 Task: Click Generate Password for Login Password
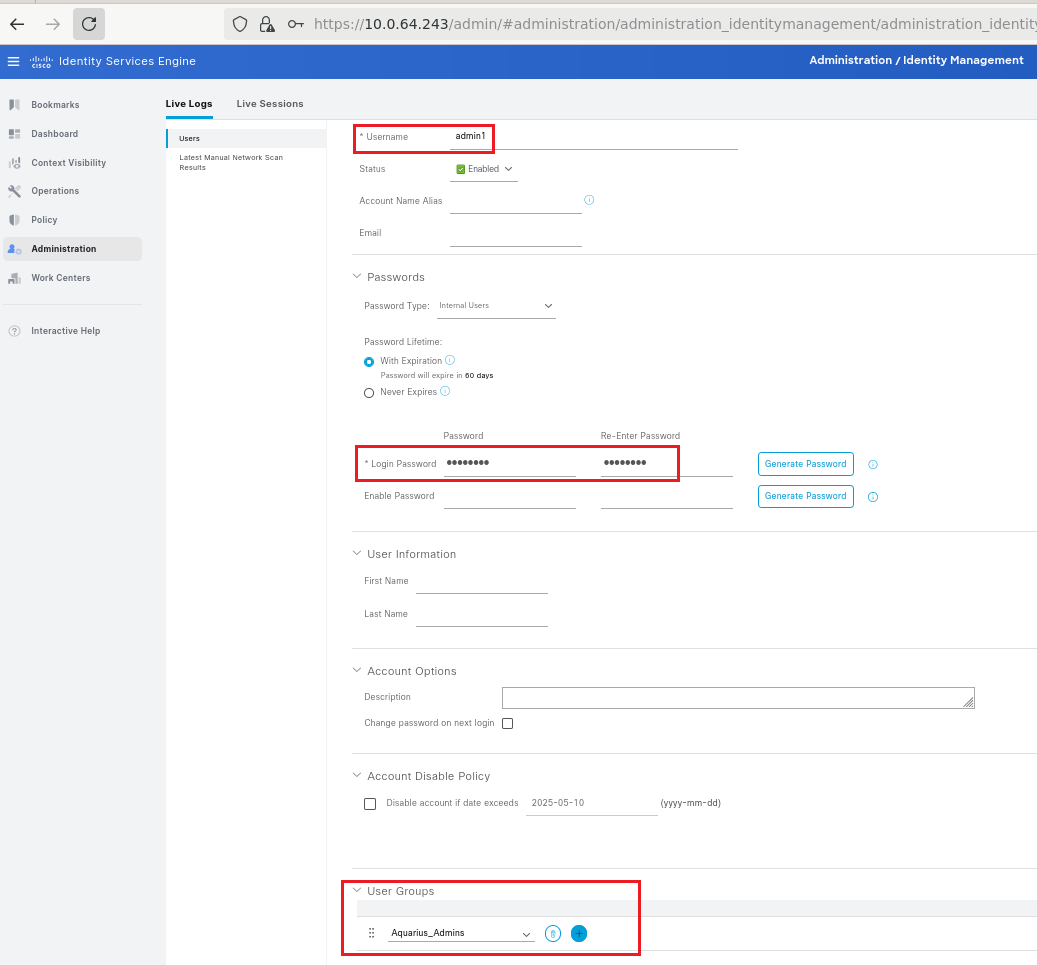click(x=806, y=464)
